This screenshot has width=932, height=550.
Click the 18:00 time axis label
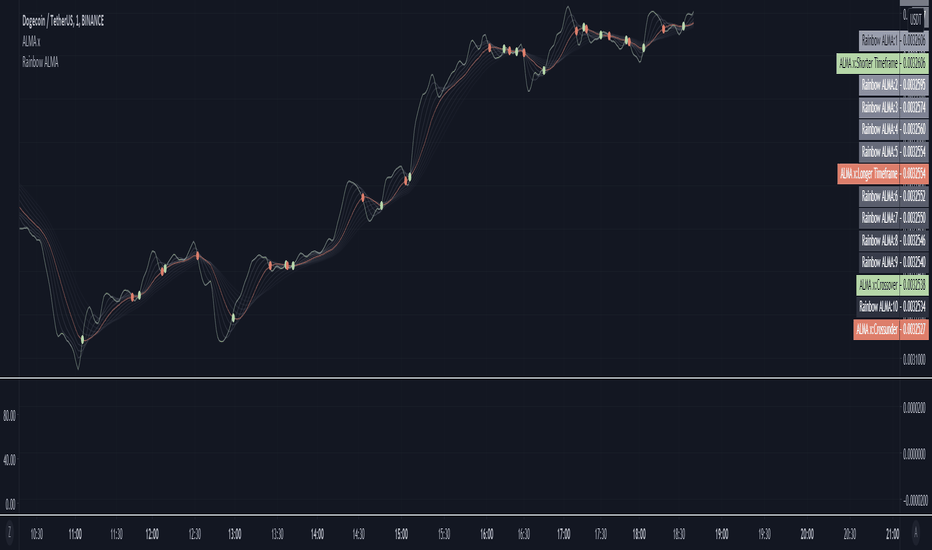[639, 535]
